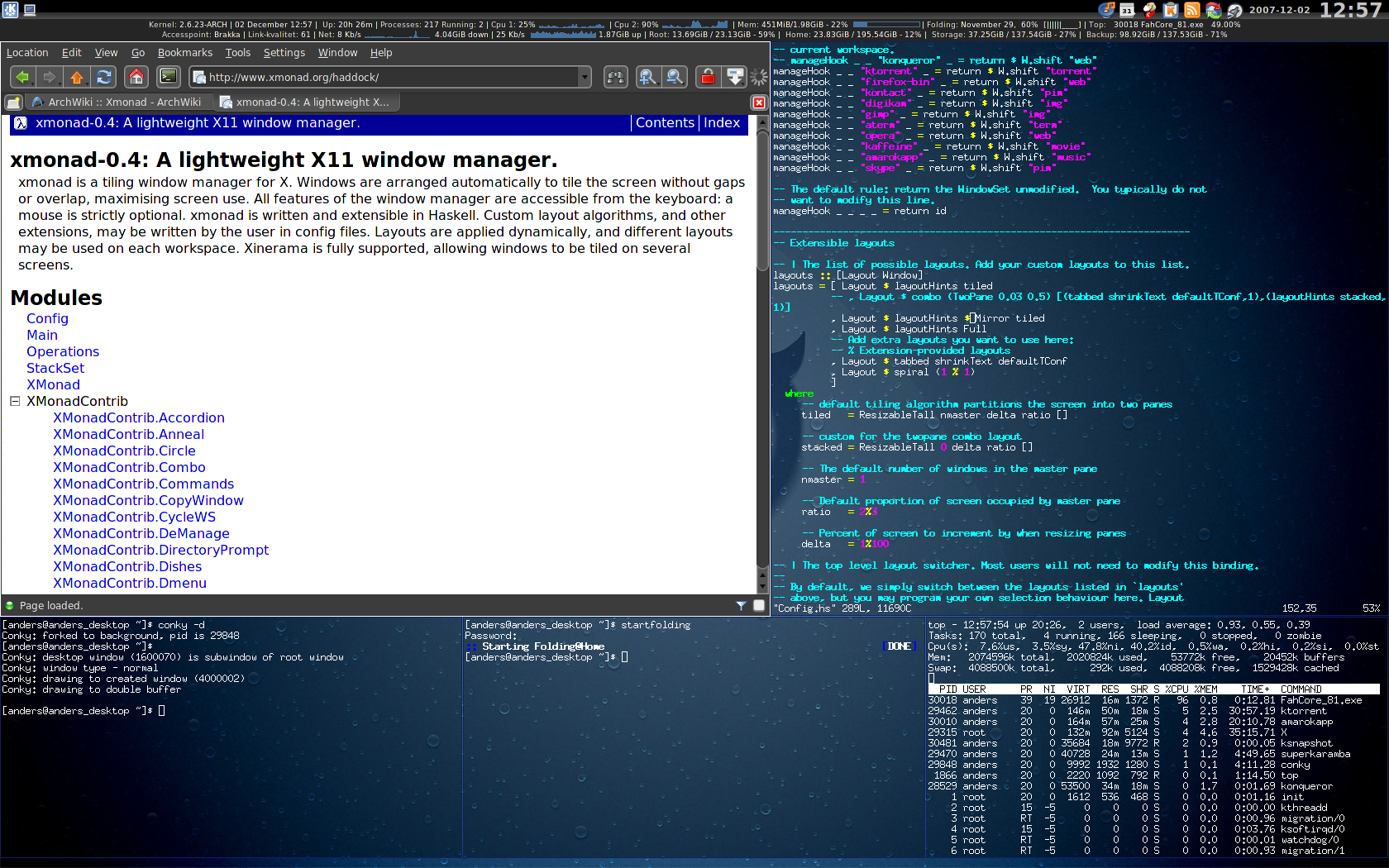Open the Help menu
The width and height of the screenshot is (1389, 868).
click(381, 52)
